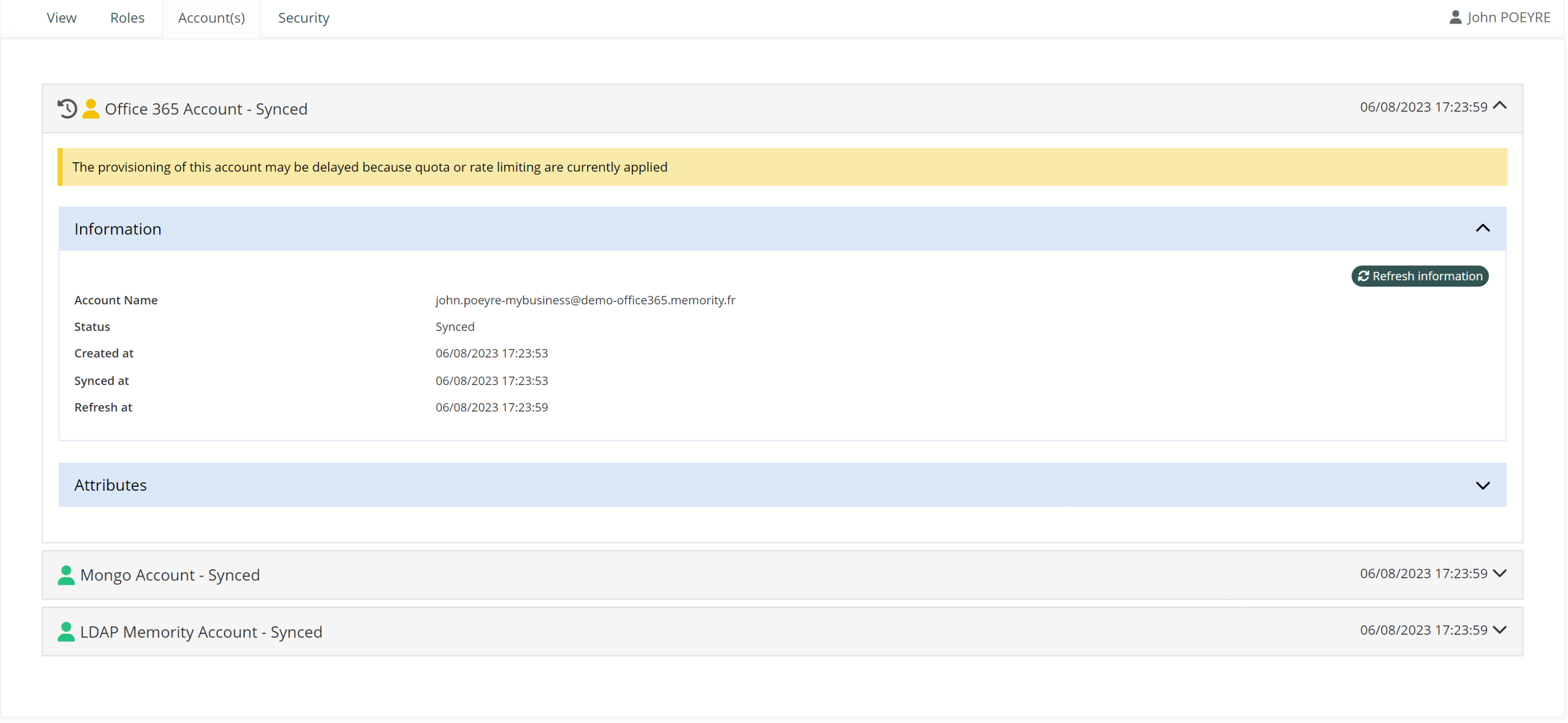Click the green user icon for LDAP Memority Account
The height and width of the screenshot is (723, 1568).
66,632
